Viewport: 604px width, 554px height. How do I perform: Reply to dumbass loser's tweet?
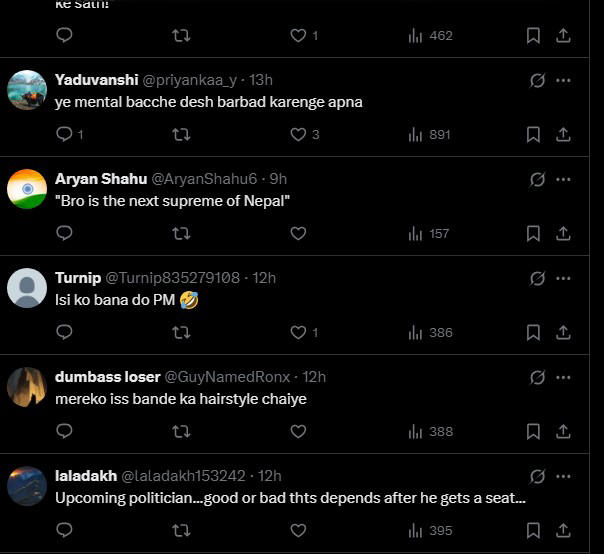64,431
